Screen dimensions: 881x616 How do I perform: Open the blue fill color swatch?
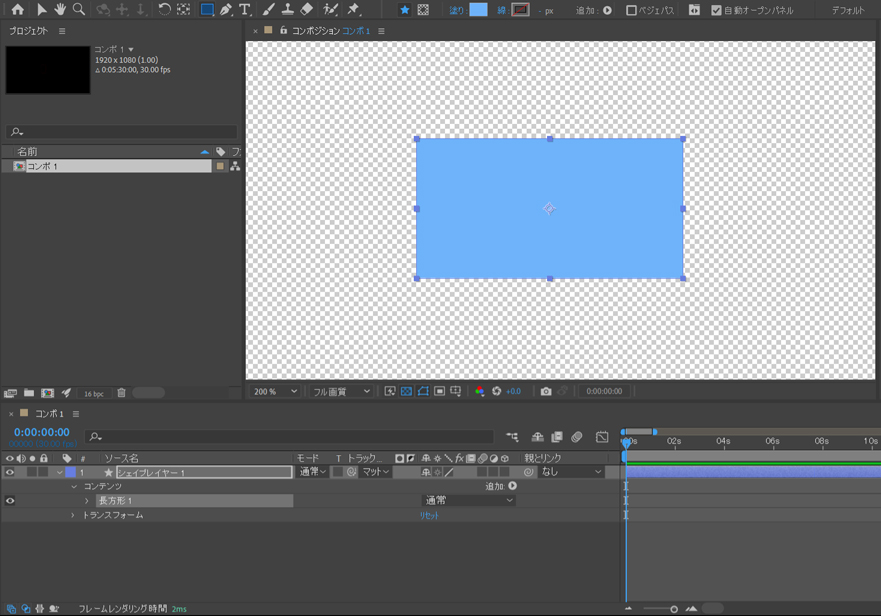pos(479,10)
